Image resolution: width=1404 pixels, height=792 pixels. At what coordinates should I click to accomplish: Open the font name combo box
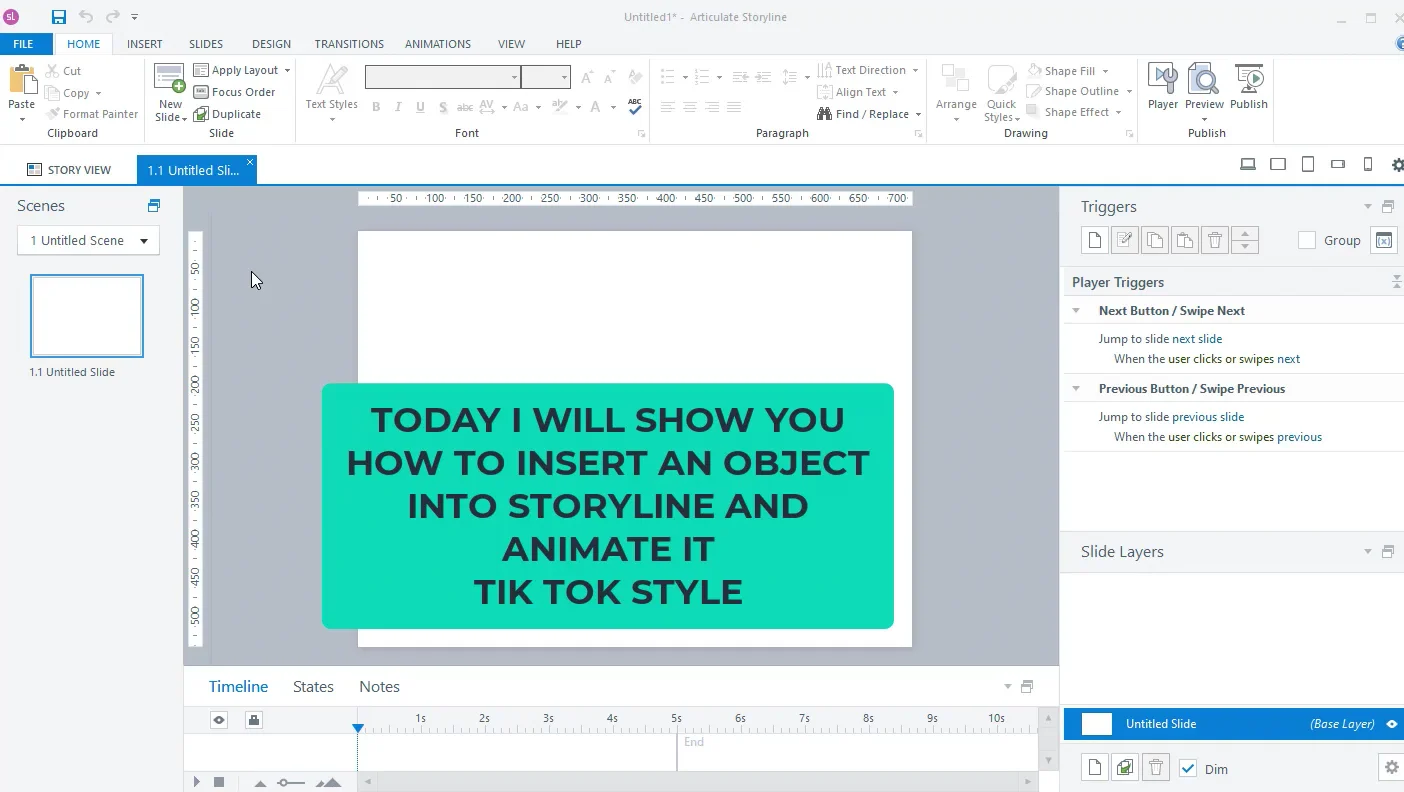pyautogui.click(x=443, y=77)
